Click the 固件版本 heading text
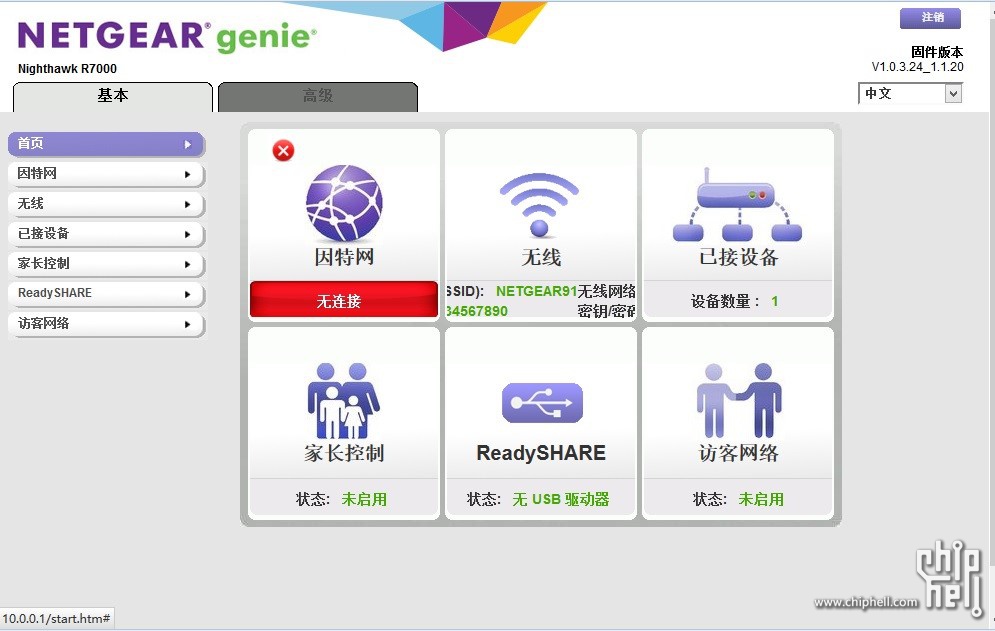Screen dimensions: 995x631 937,52
